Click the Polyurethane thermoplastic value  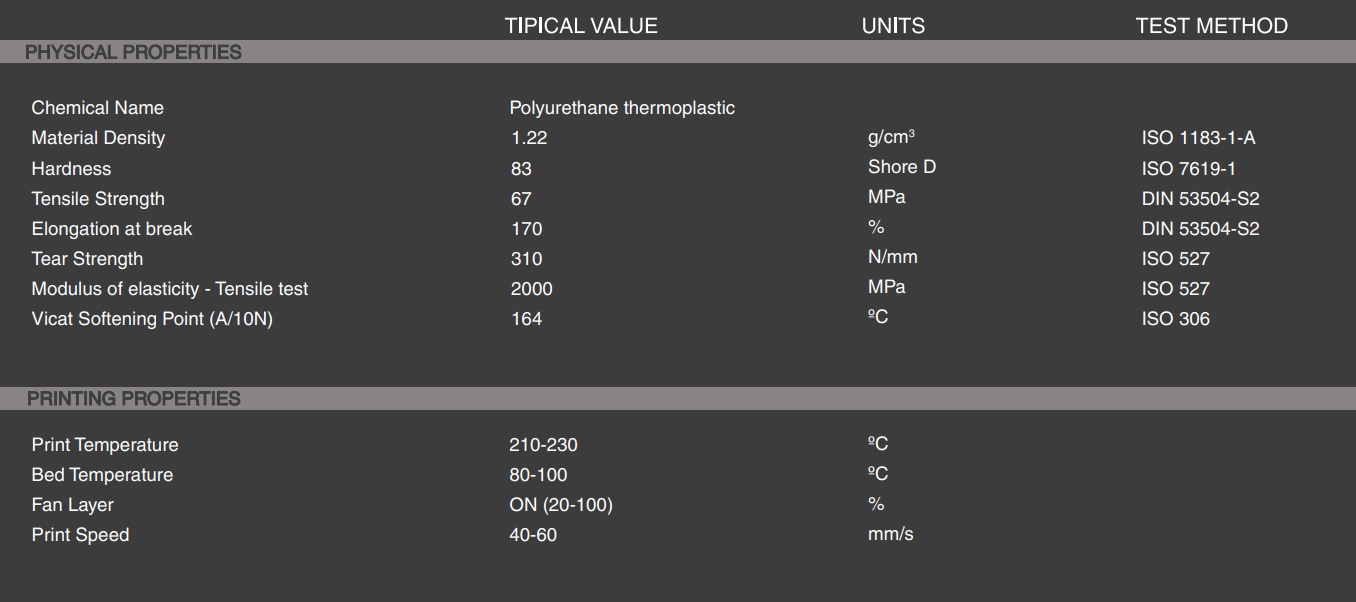click(622, 108)
